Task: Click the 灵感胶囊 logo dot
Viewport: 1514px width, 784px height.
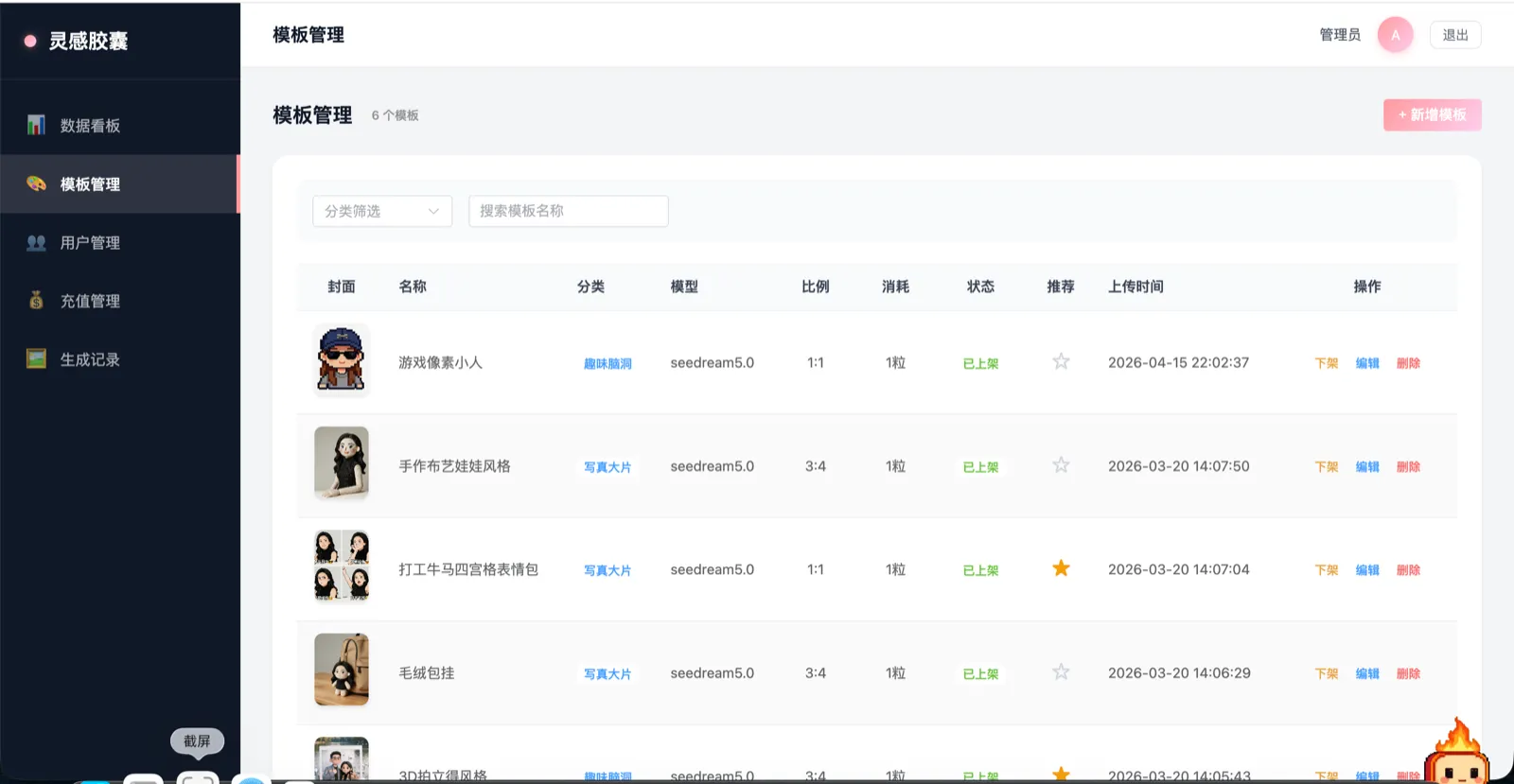Action: tap(30, 41)
